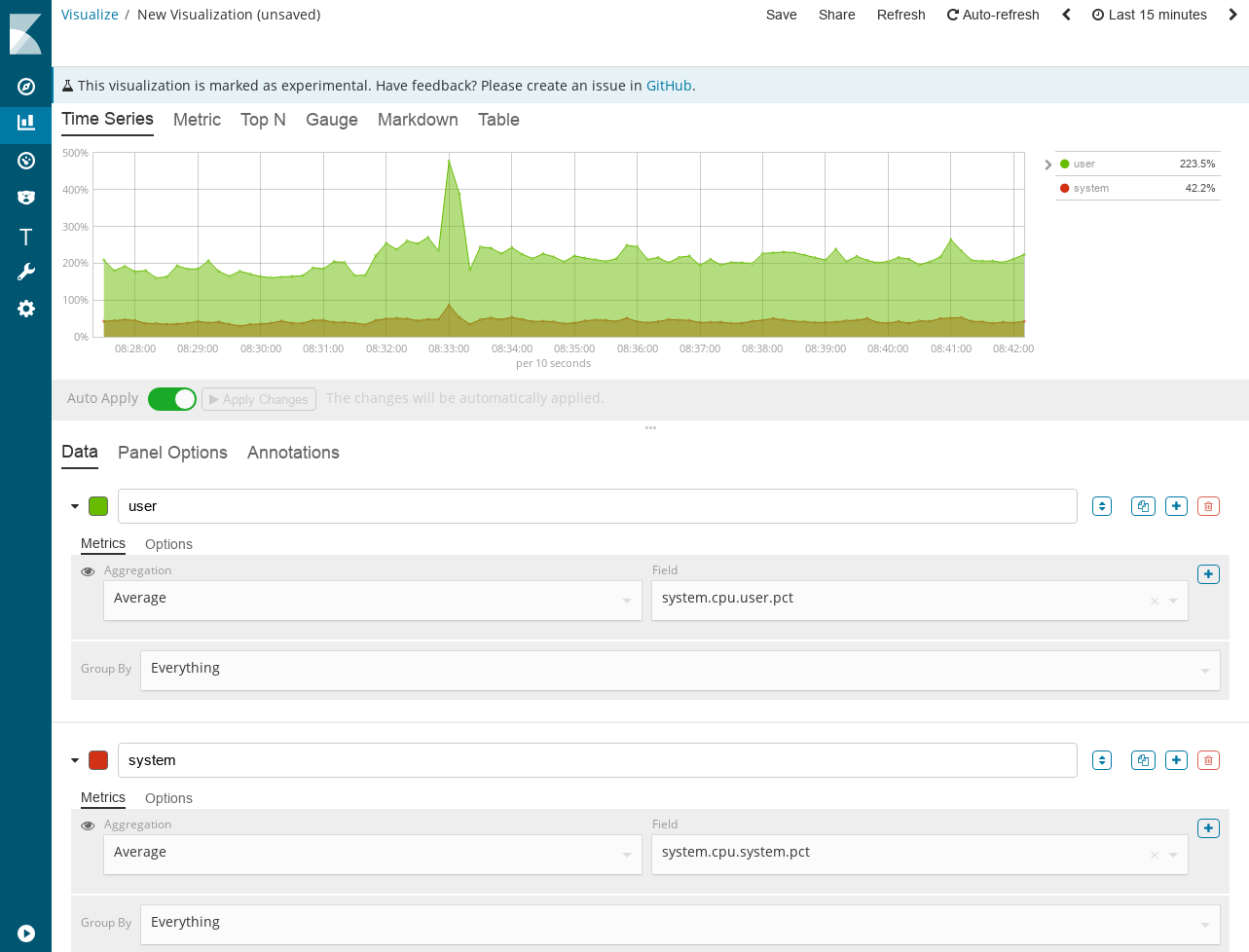Collapse the user series with its disclosure triangle
This screenshot has width=1249, height=952.
click(74, 505)
